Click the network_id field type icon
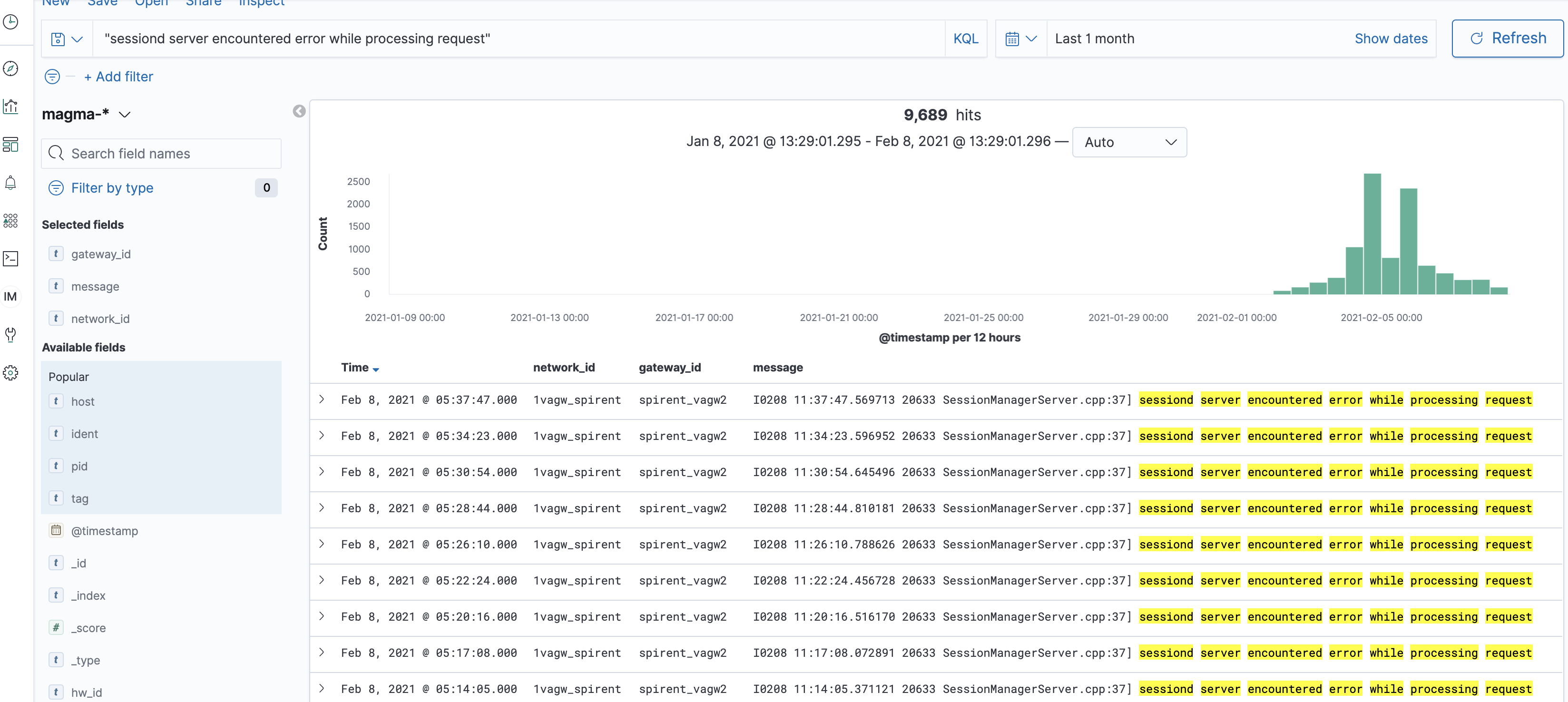The width and height of the screenshot is (1568, 702). (56, 318)
